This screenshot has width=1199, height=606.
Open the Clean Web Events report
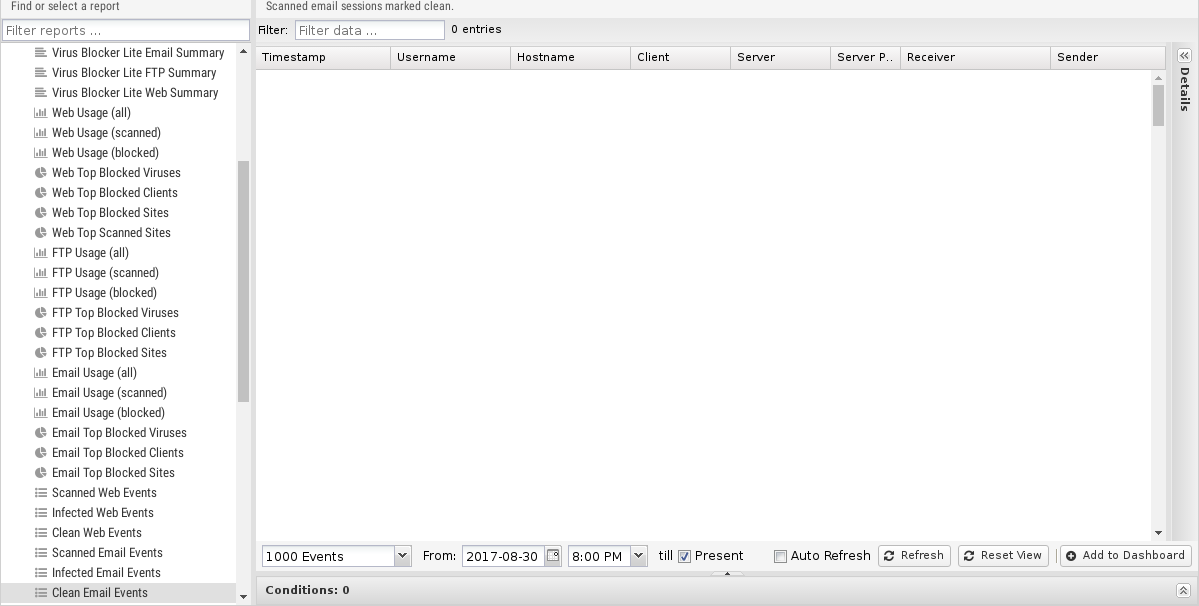97,533
